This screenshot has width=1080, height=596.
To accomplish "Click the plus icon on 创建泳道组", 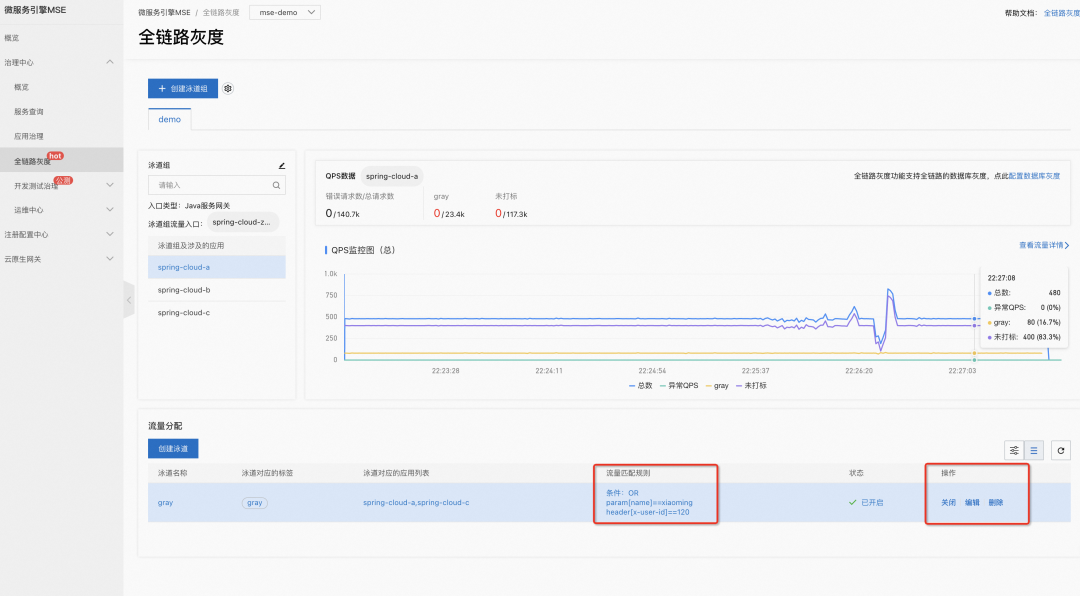I will (163, 88).
